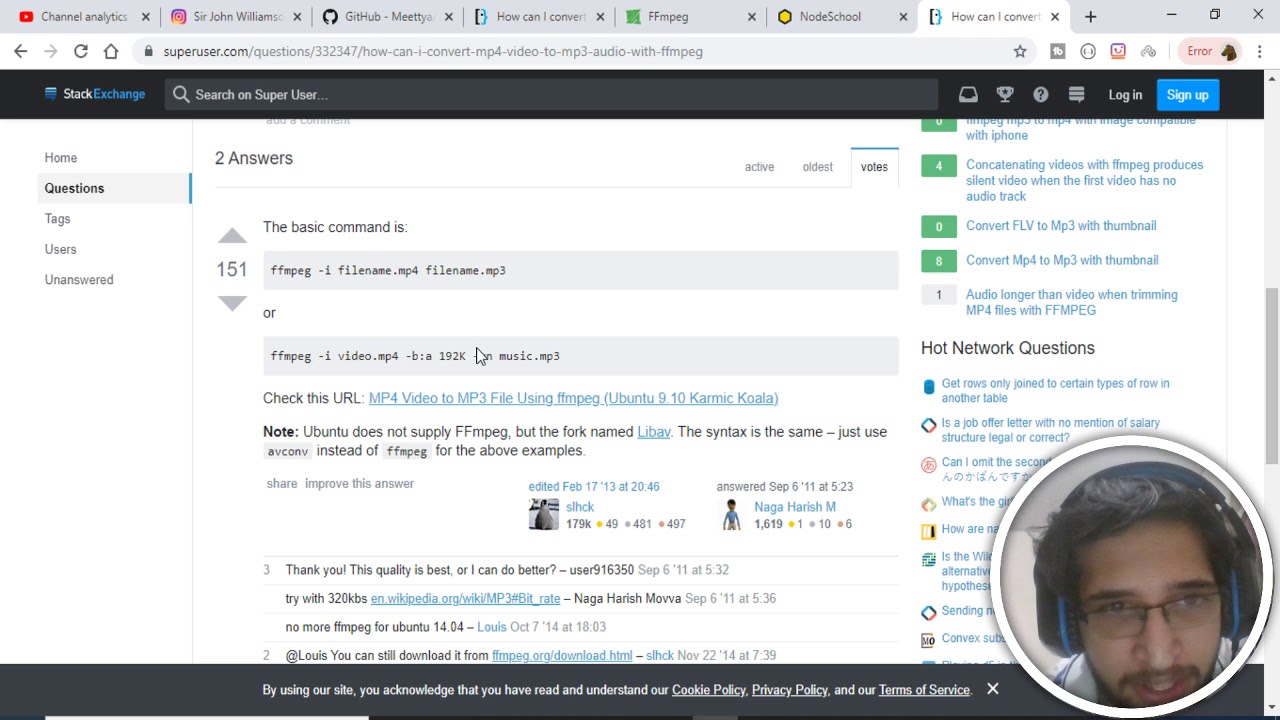Open the Libav link in the note

click(x=654, y=432)
